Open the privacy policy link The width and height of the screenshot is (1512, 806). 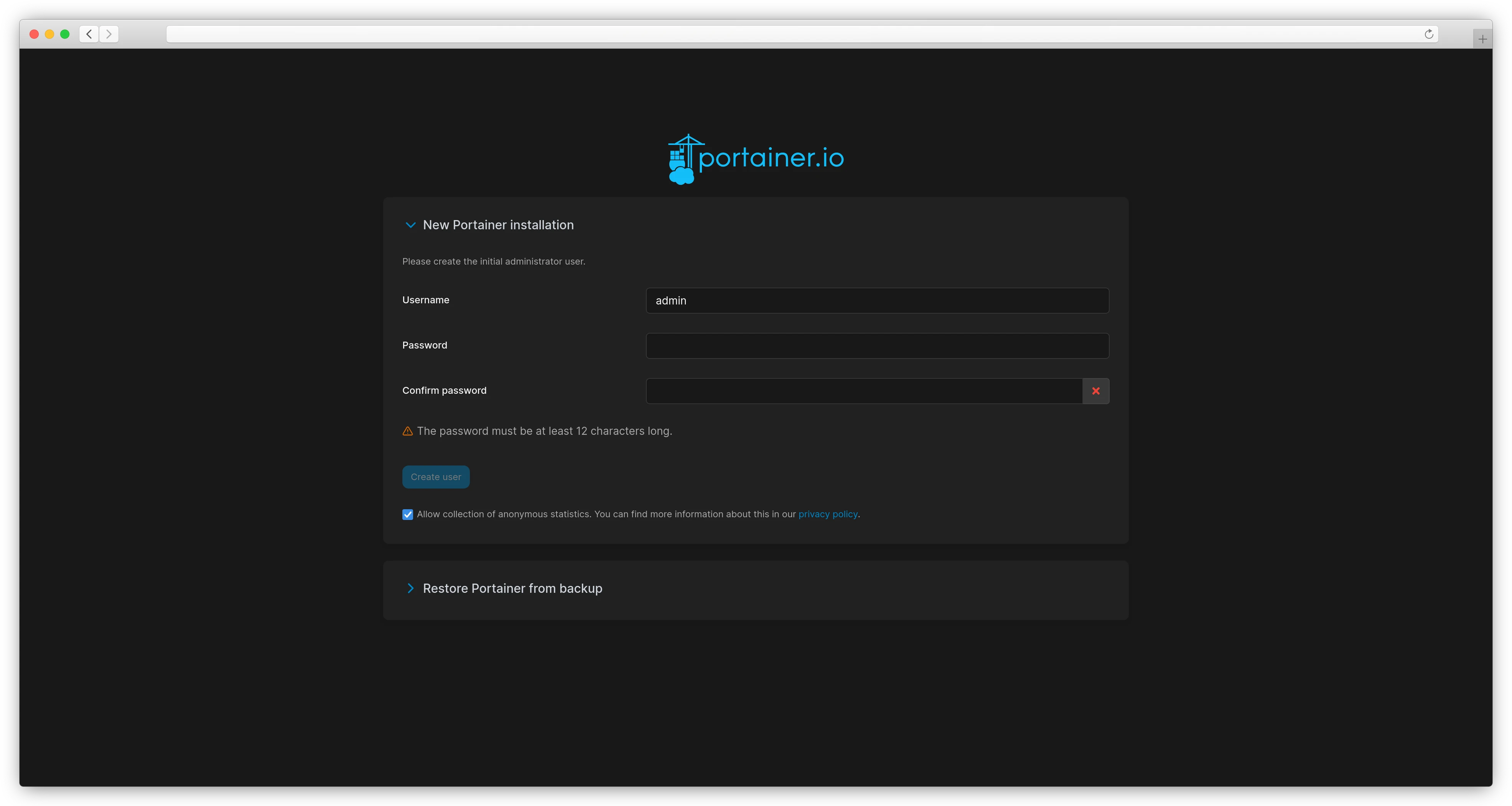(x=828, y=514)
